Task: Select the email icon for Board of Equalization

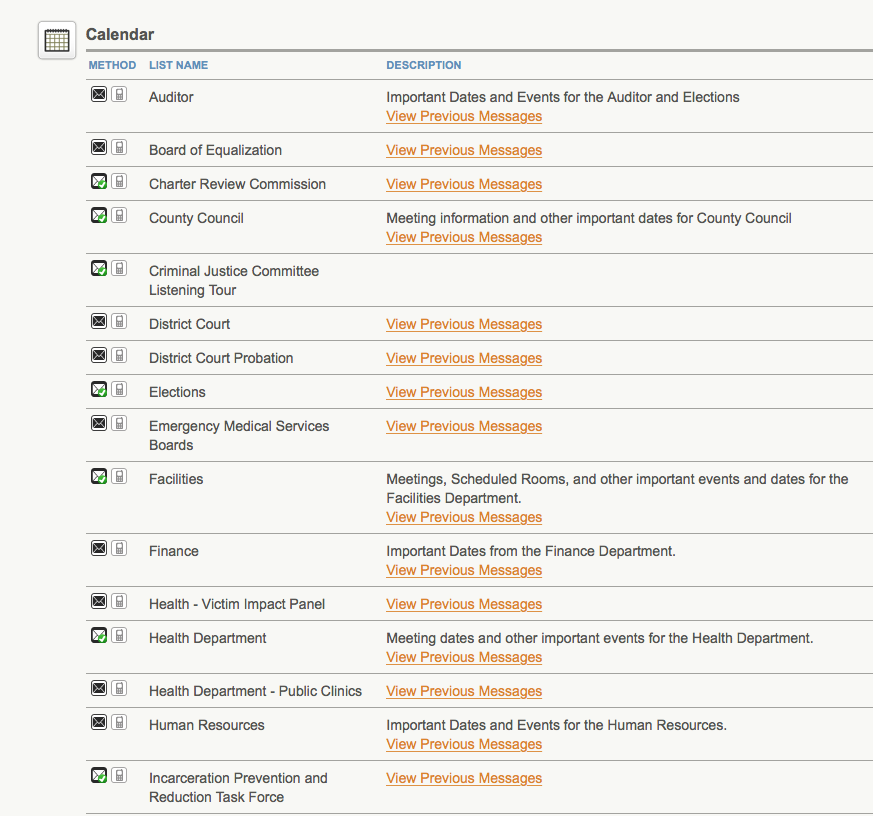Action: [99, 148]
